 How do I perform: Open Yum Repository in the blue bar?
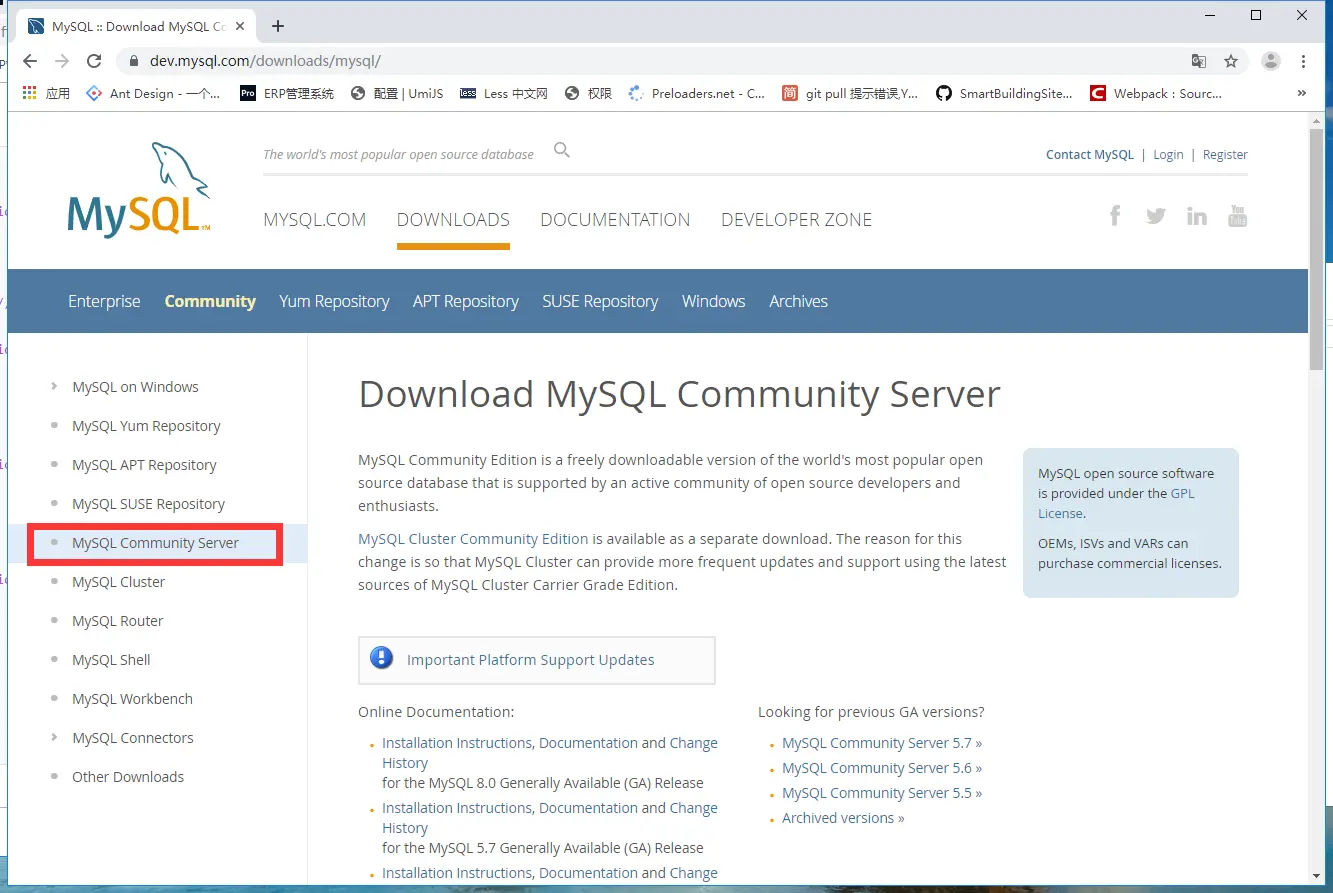pyautogui.click(x=334, y=301)
